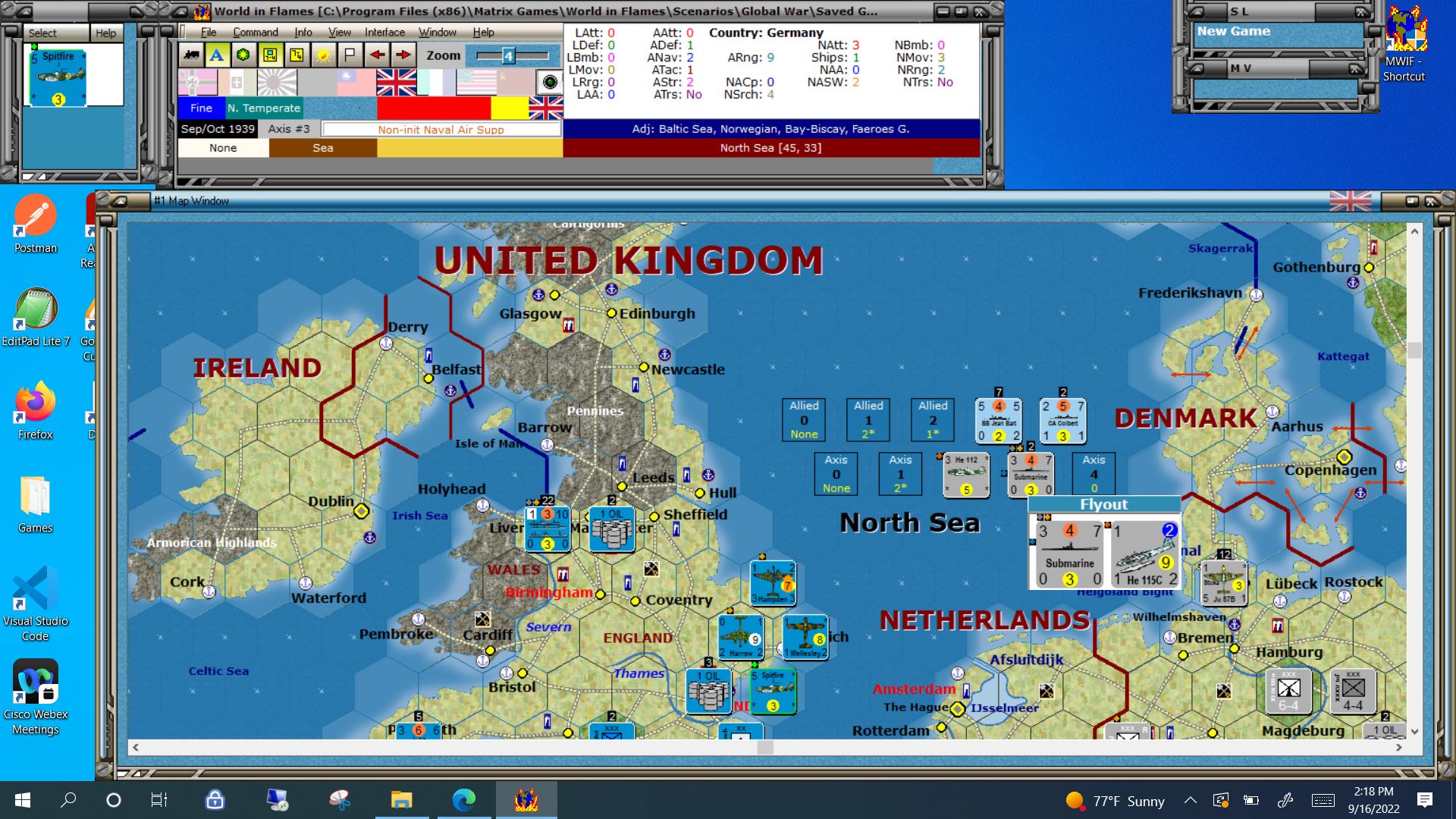Click the green circular marker toolbar icon
Screen dimensions: 1456x819
243,55
